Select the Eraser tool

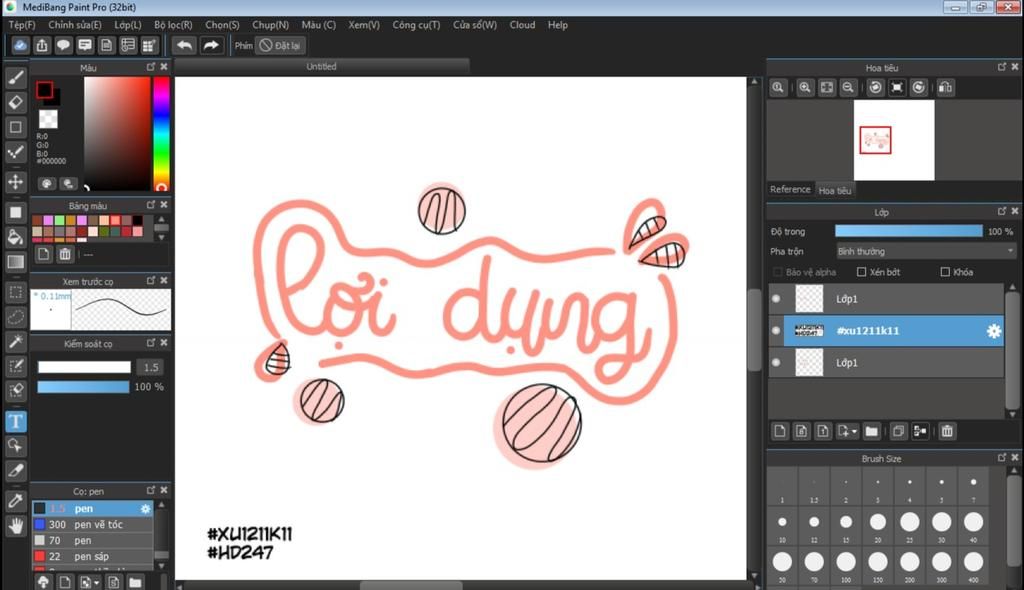coord(16,103)
